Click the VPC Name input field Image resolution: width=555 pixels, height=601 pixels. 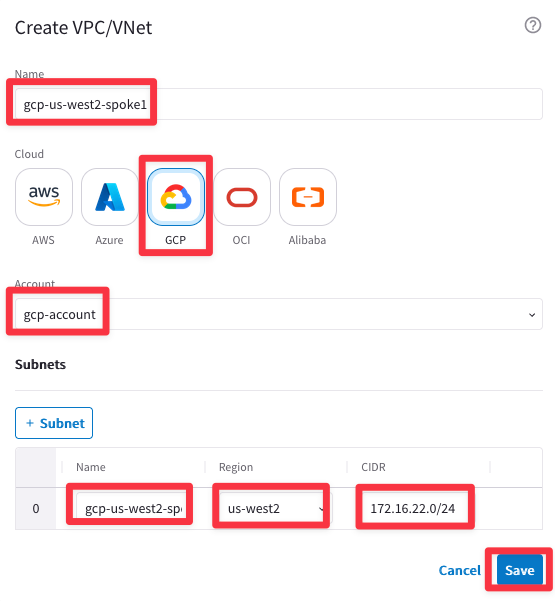pos(279,104)
